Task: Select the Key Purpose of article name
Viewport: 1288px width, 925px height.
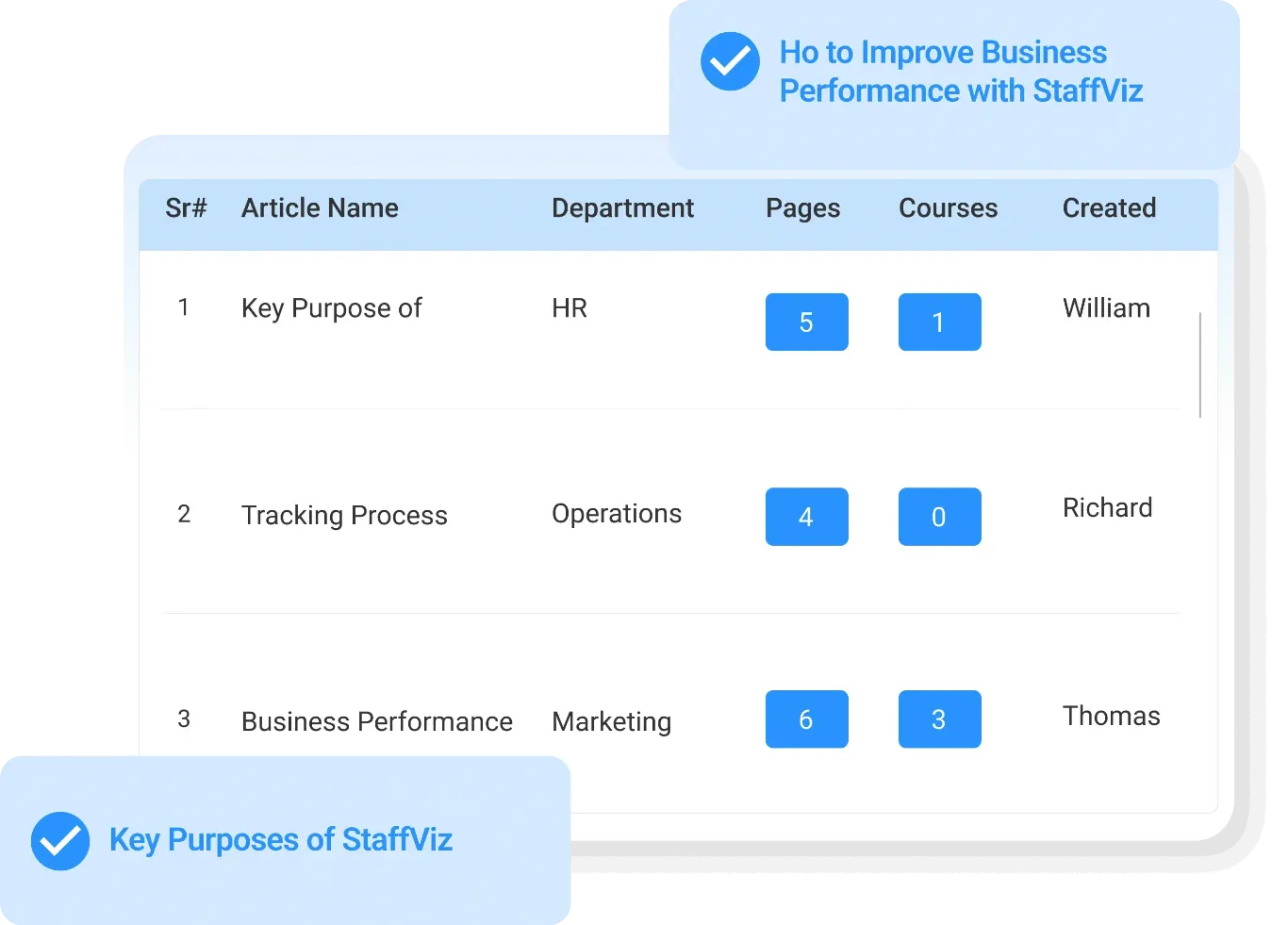Action: coord(331,308)
